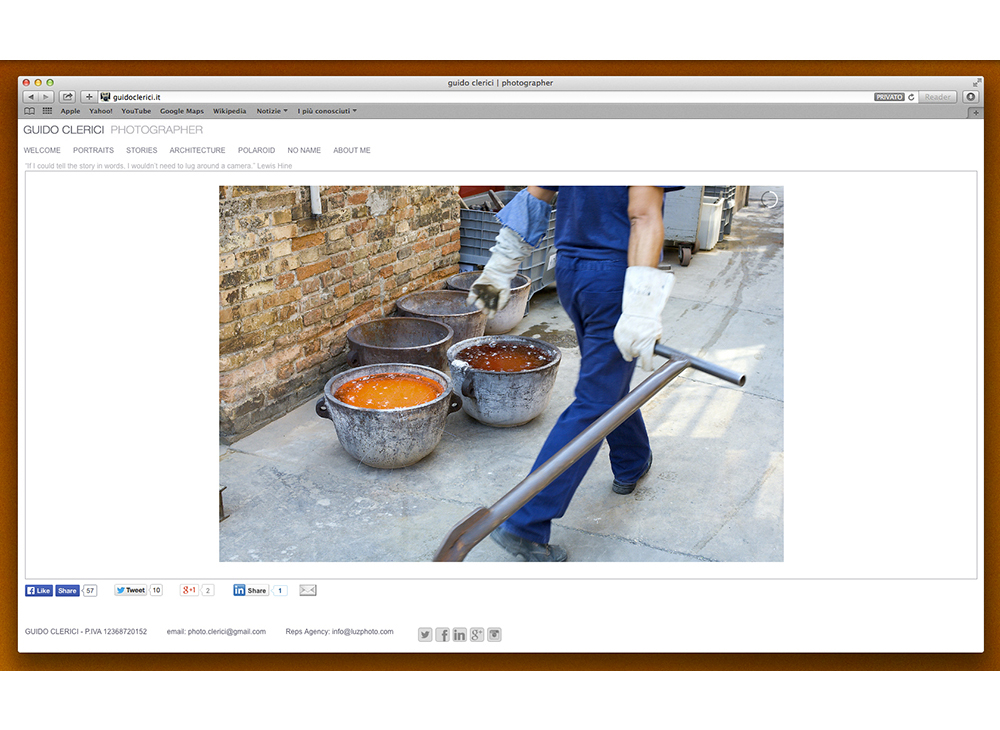Open the footer Facebook icon
This screenshot has width=1000, height=730.
[443, 634]
